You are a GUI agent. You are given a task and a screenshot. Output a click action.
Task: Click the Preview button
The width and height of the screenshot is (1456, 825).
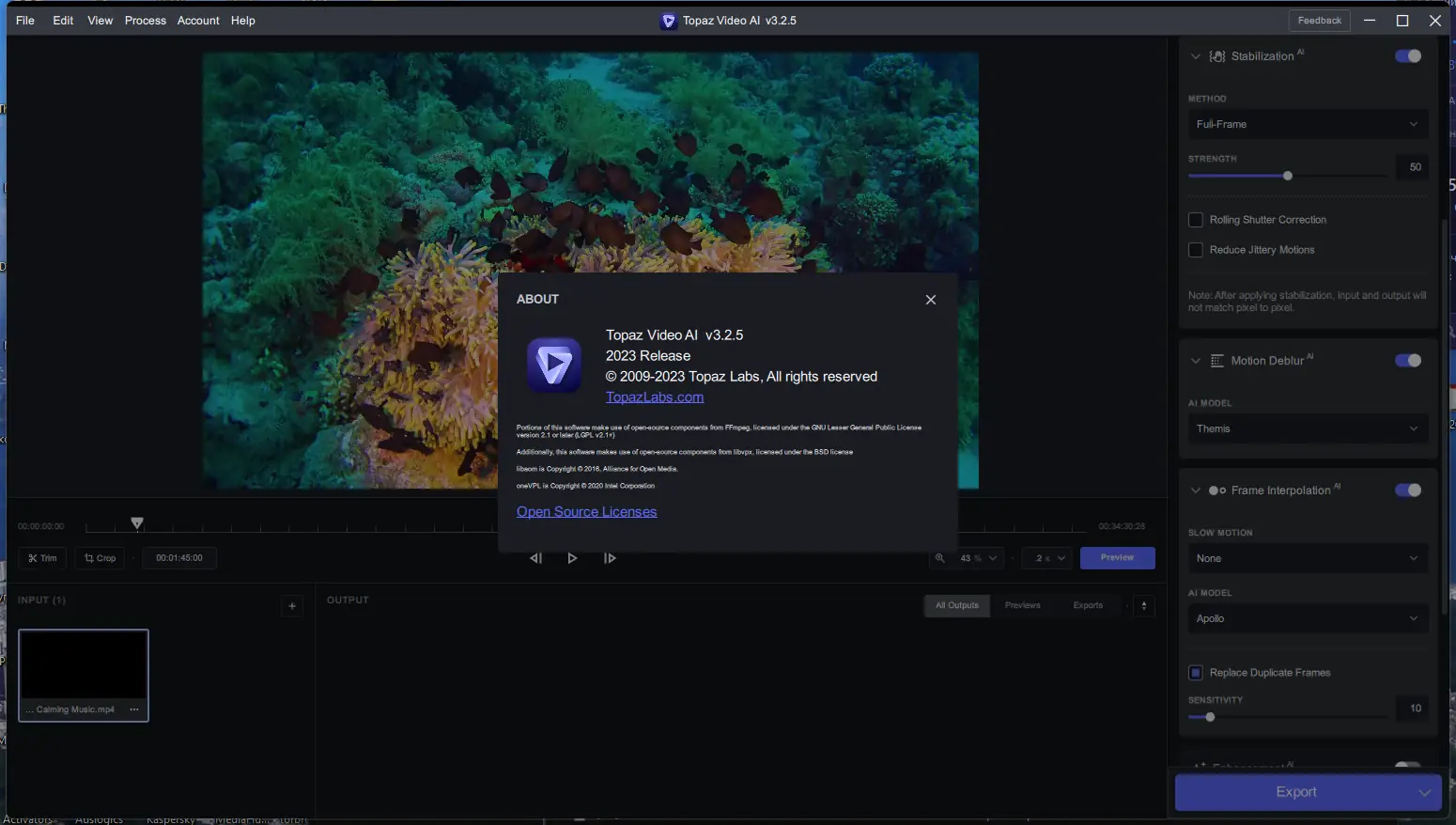coord(1118,558)
